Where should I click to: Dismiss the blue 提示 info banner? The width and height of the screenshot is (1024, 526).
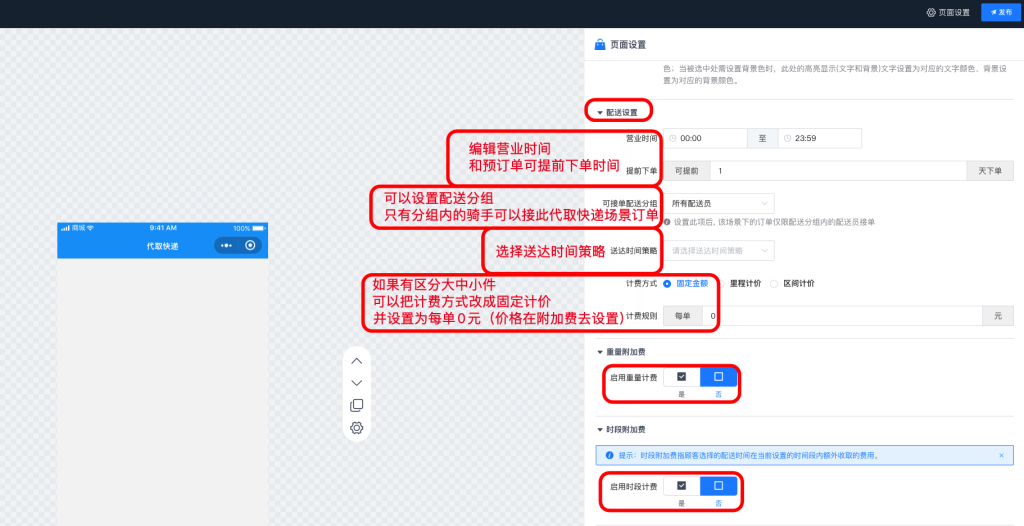(1001, 455)
